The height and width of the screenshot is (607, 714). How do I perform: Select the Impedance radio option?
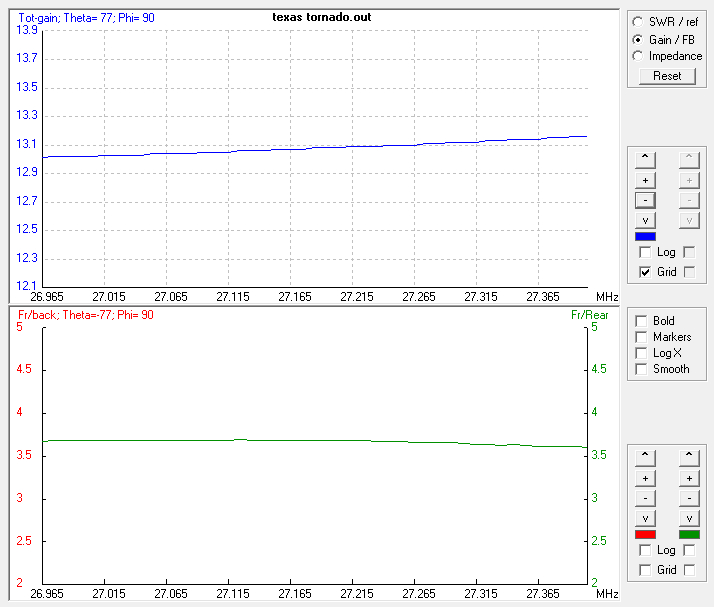coord(640,56)
